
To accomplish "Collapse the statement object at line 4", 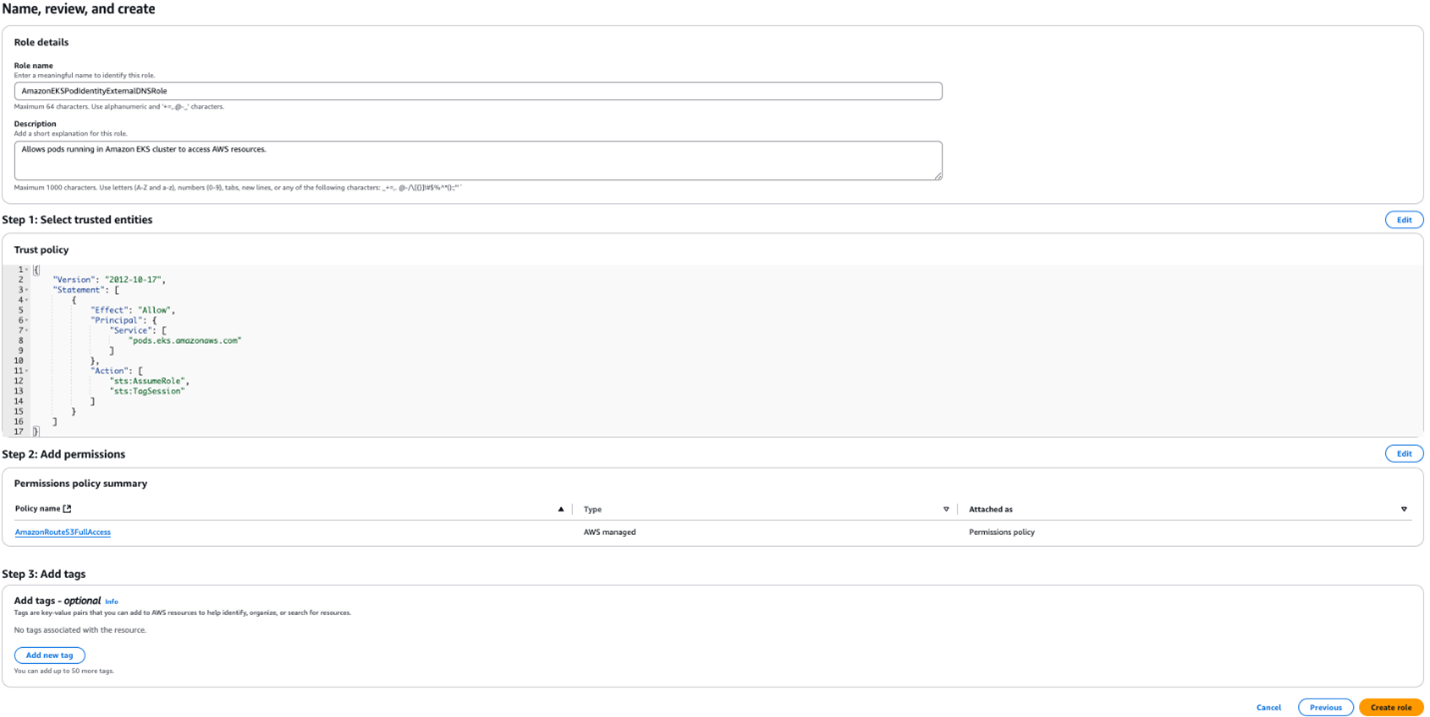I will [x=28, y=299].
